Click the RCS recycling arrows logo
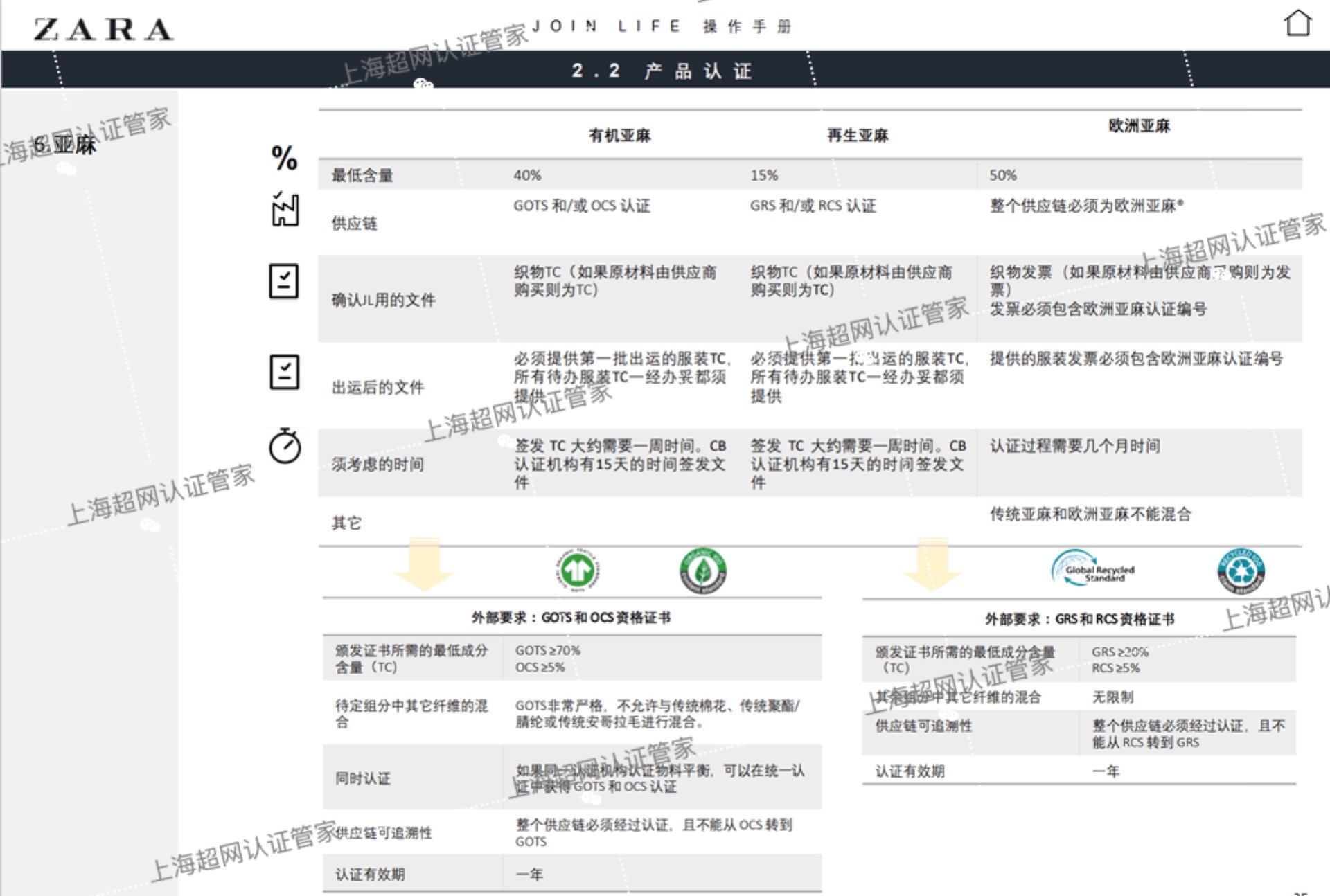1330x896 pixels. pos(1241,571)
